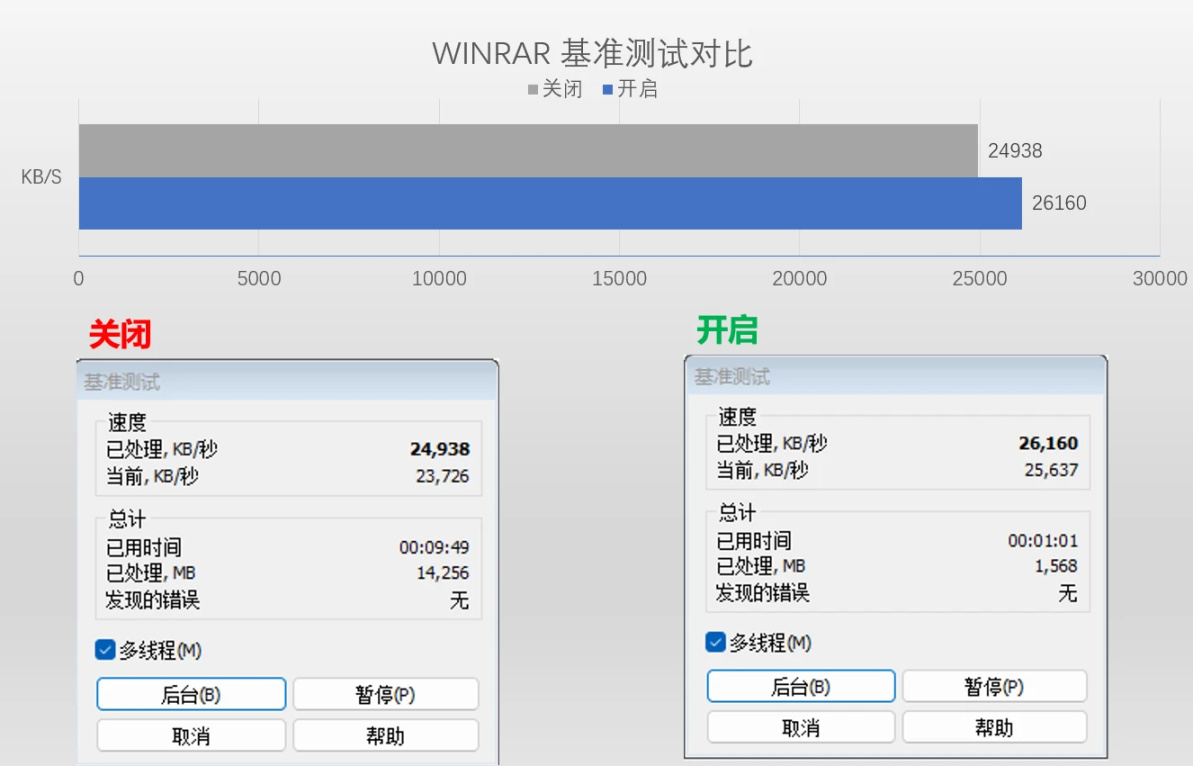The image size is (1193, 766).
Task: Click the 26,160 speed value
Action: (x=1048, y=443)
